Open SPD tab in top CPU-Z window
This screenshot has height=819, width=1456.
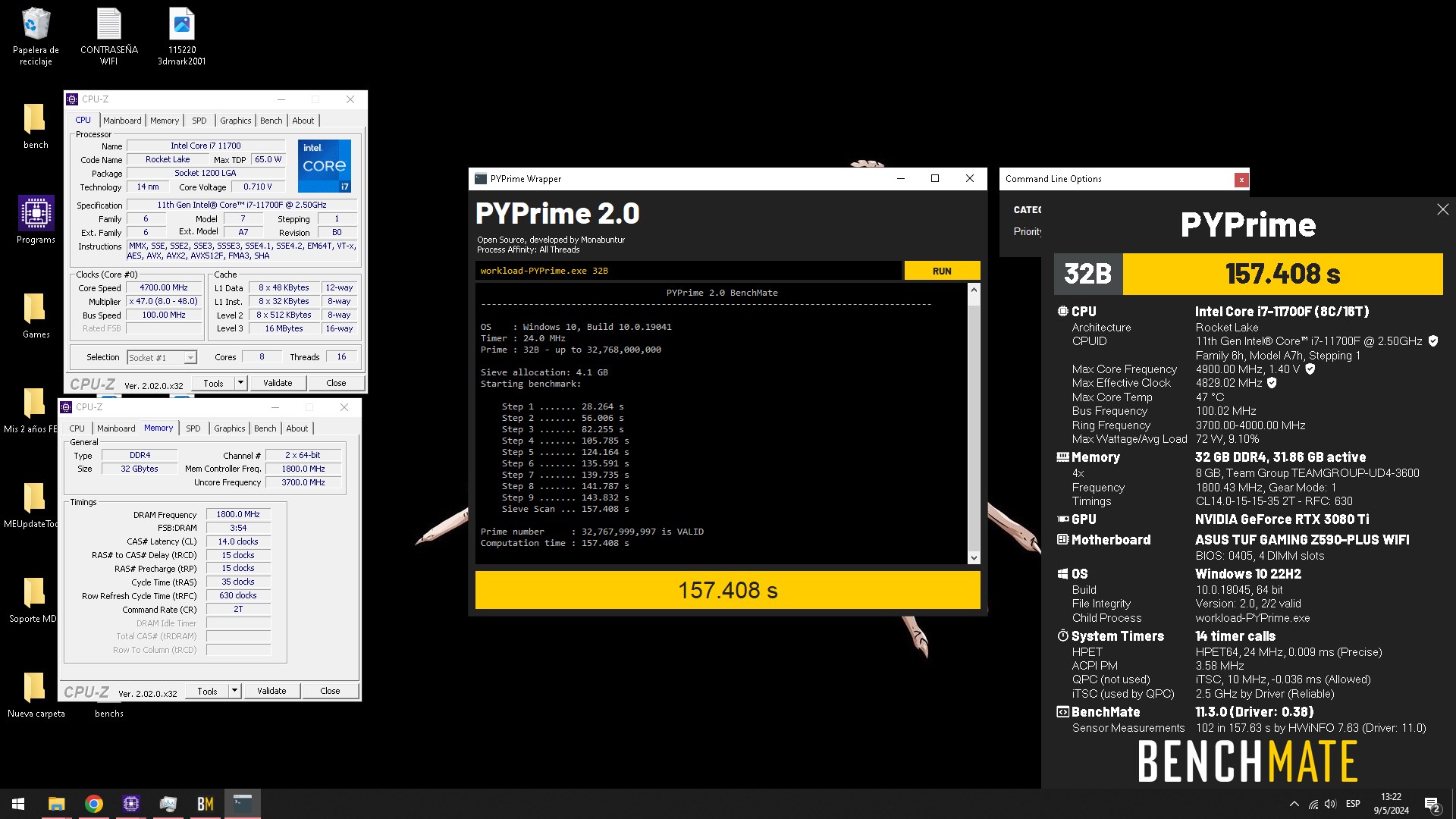(x=199, y=121)
